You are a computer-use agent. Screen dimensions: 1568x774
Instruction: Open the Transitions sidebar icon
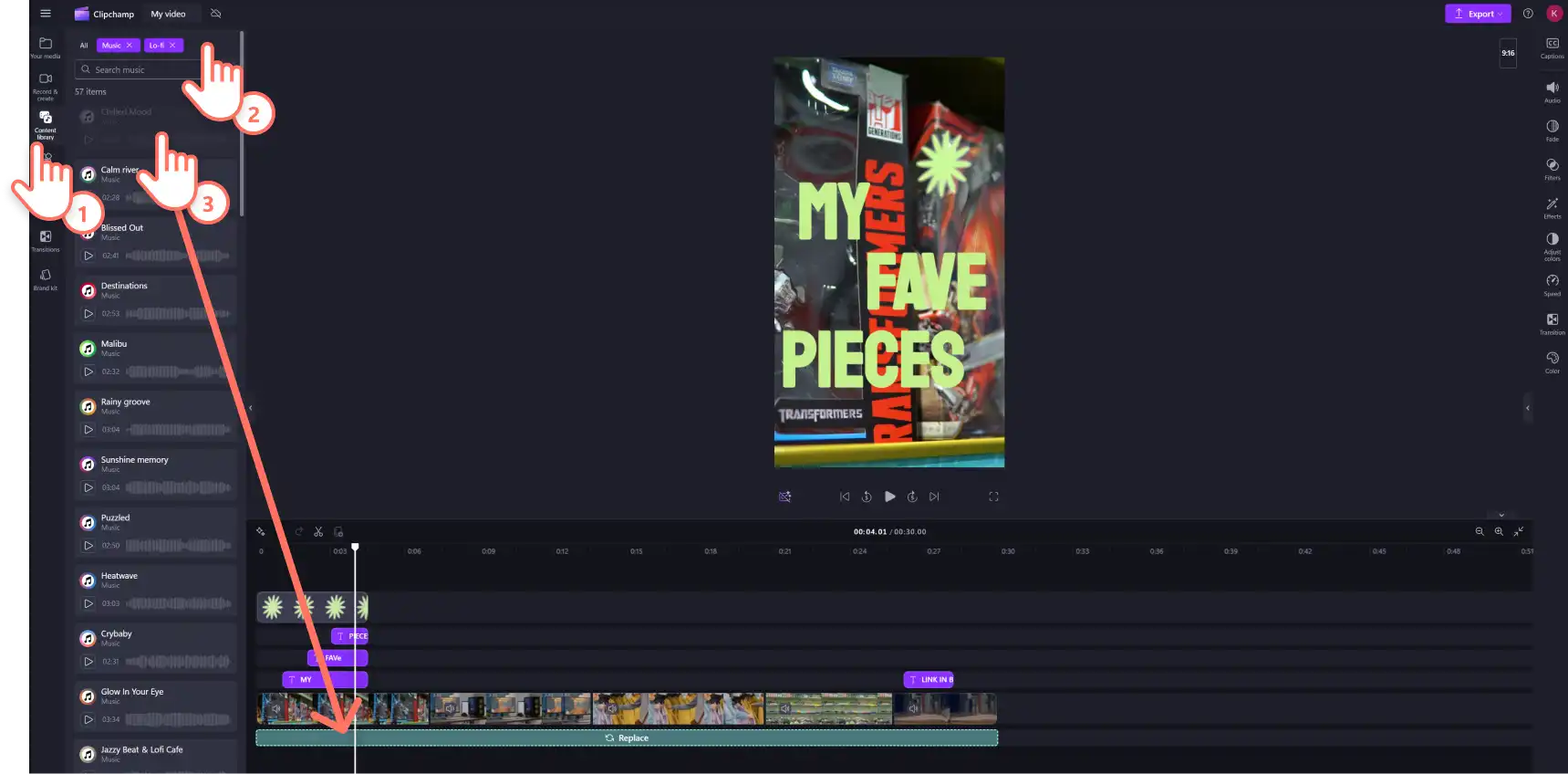[46, 241]
